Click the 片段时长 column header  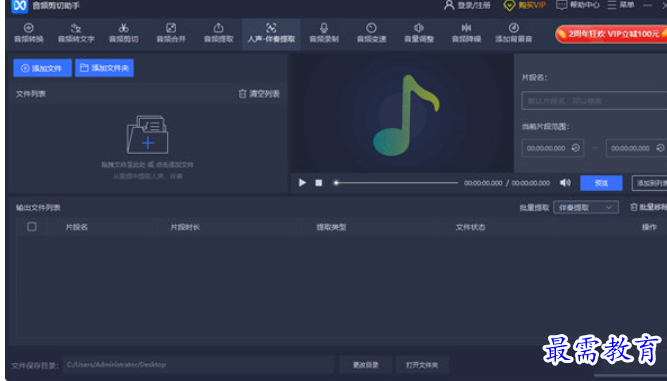(x=185, y=227)
